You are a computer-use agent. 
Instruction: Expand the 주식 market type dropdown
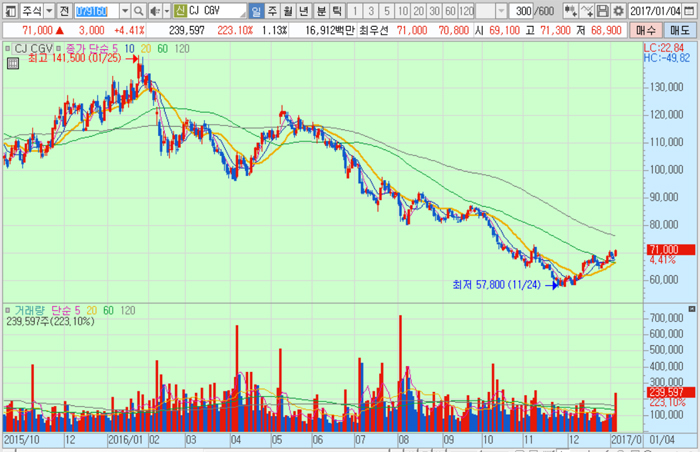49,10
